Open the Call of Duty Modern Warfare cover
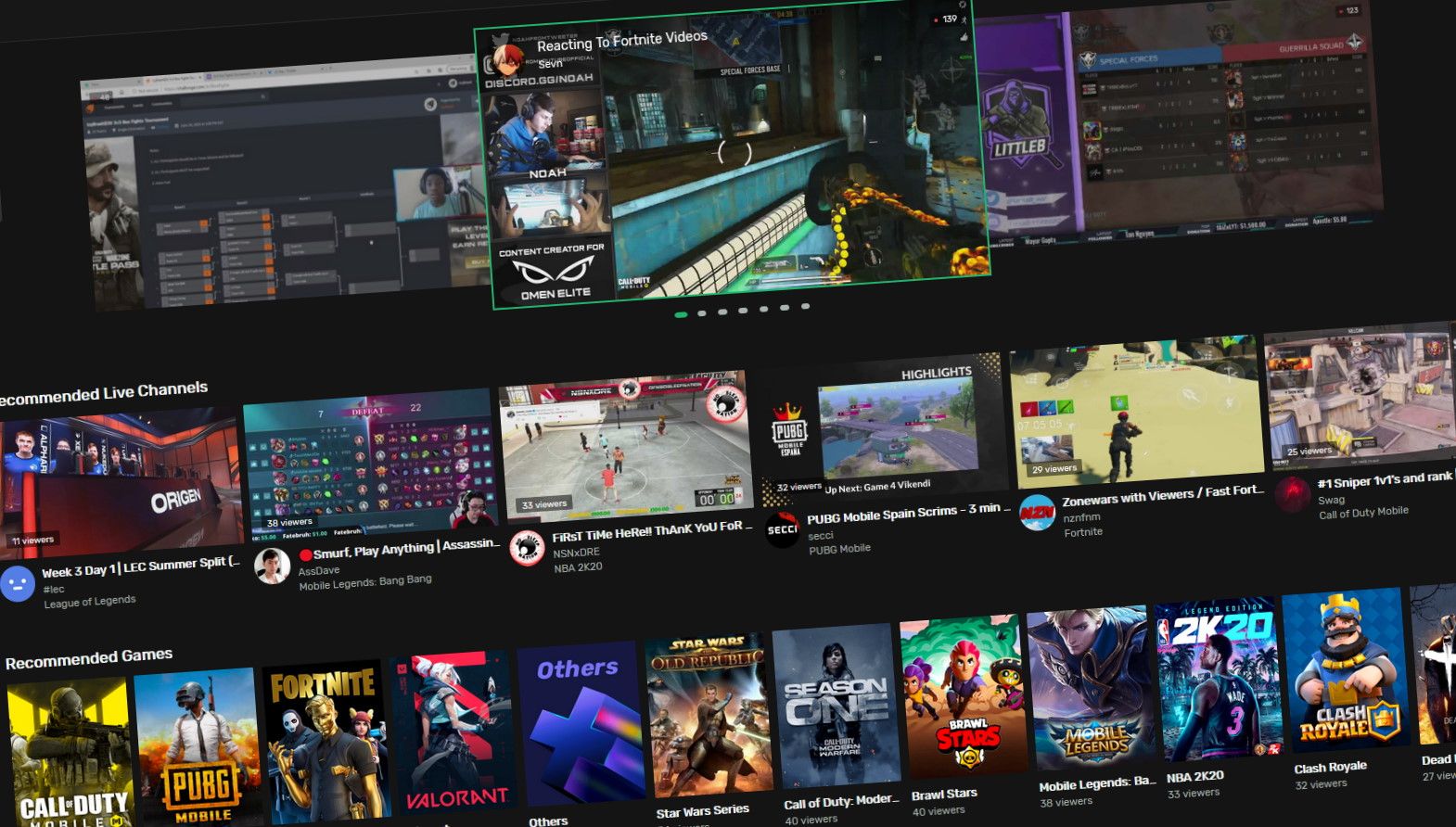The height and width of the screenshot is (827, 1456). point(837,704)
